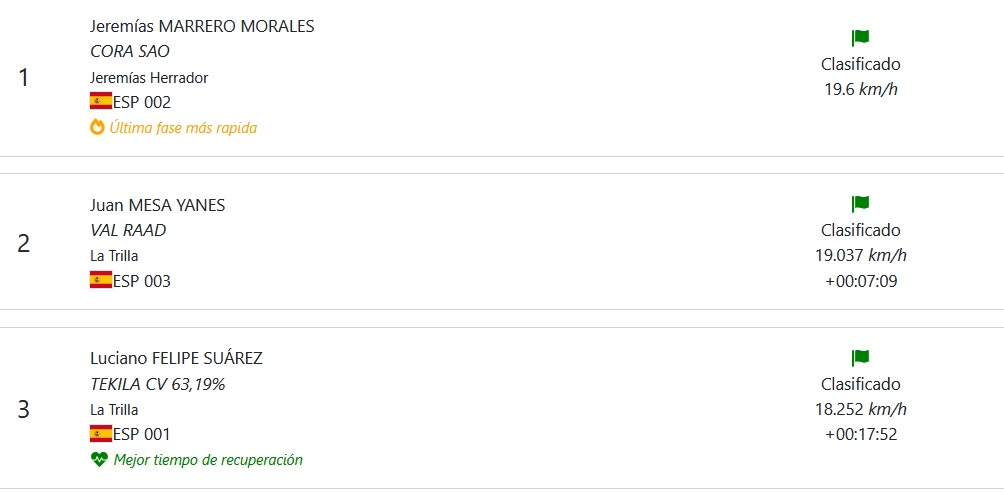
Task: Click the 'Mejor tiempo de recuperación' label
Action: click(208, 460)
